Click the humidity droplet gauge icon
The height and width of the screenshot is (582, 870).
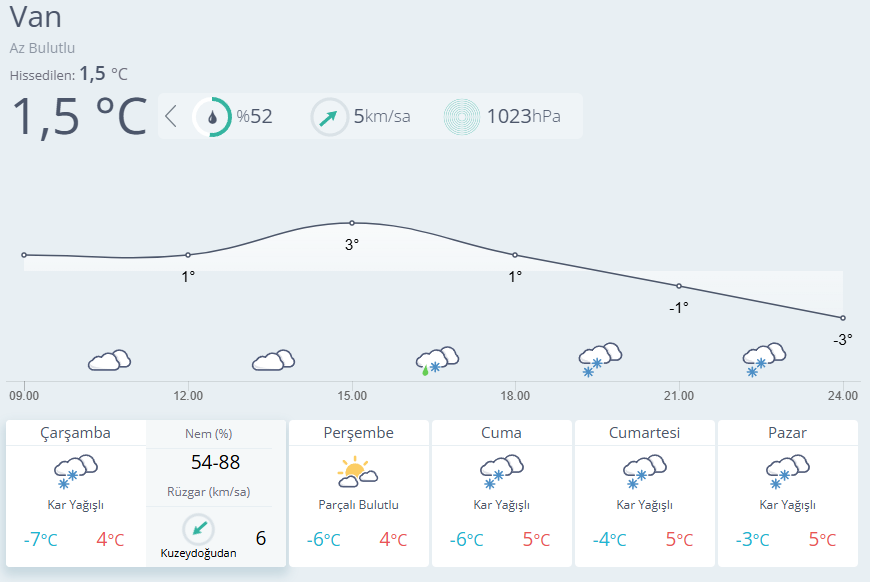[212, 117]
